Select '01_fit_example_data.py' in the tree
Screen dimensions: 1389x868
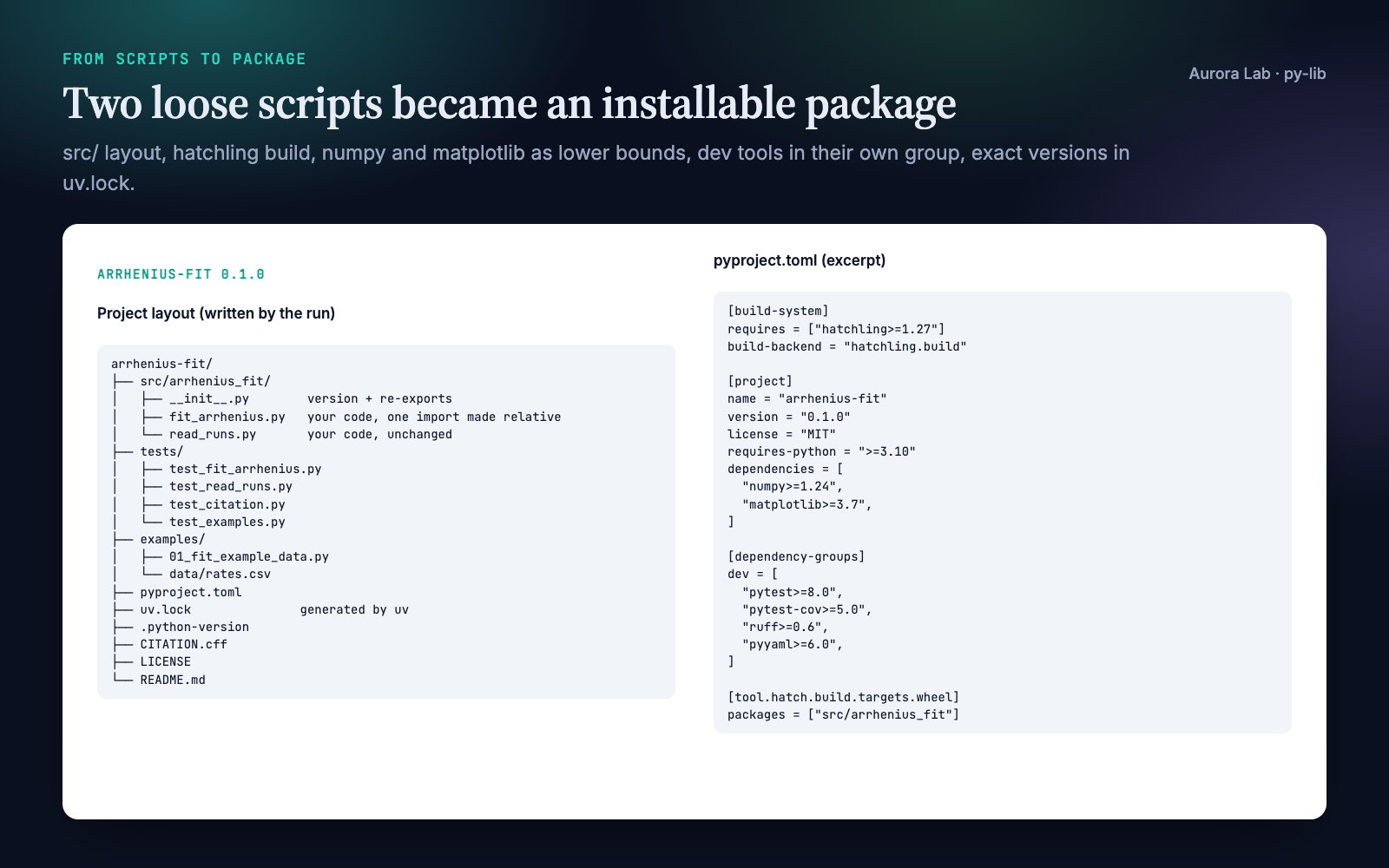(x=249, y=556)
